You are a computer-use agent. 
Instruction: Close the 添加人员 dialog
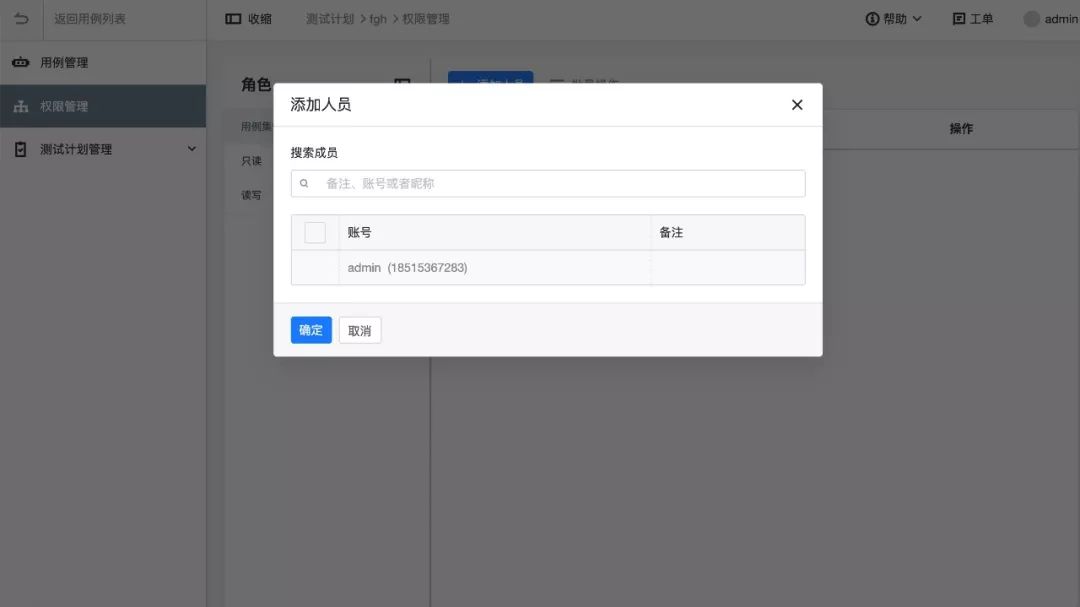pyautogui.click(x=797, y=105)
